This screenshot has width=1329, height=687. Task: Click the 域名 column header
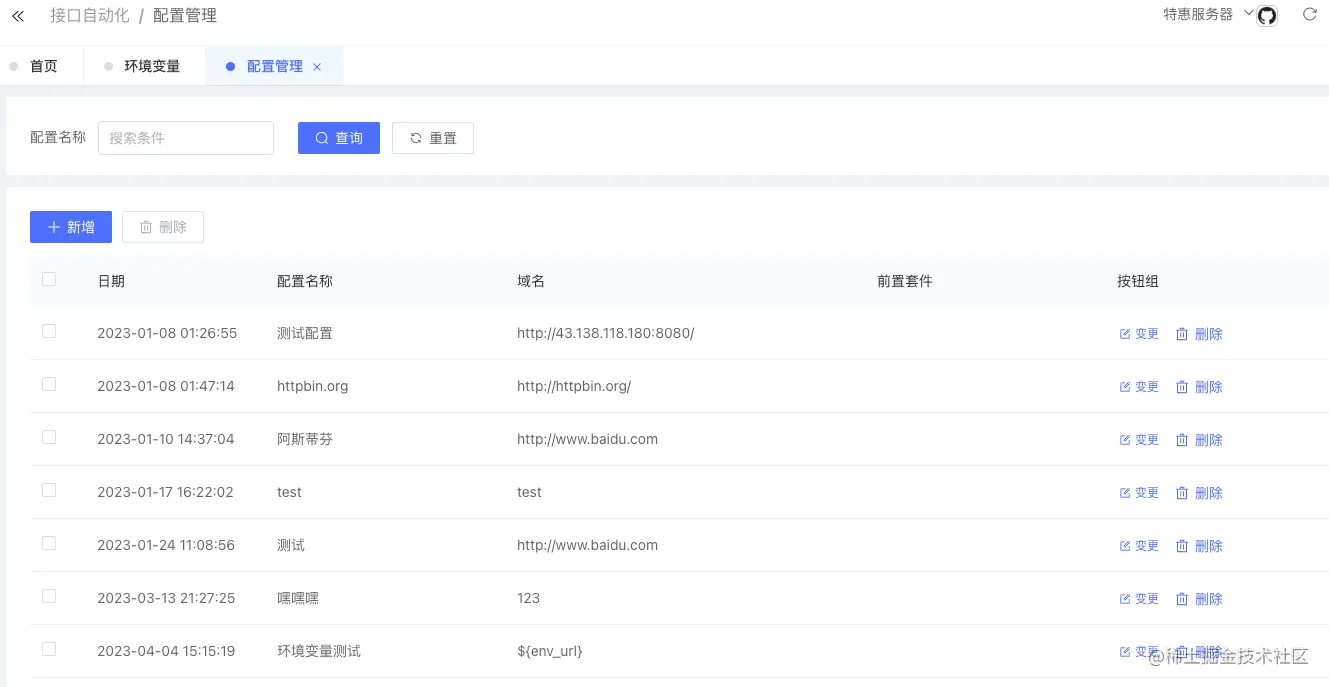[x=531, y=281]
